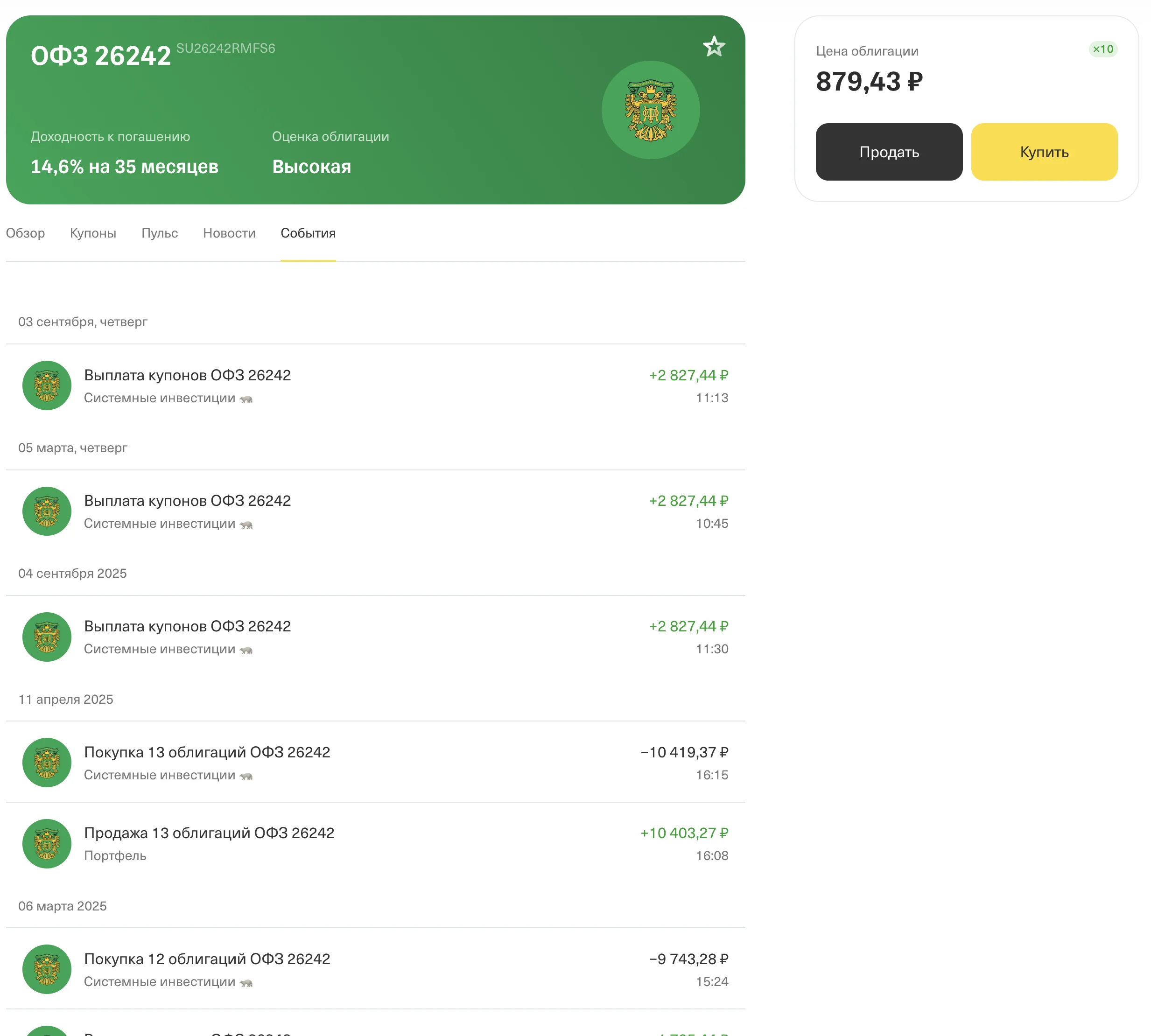Click 'Системные инвестиции' in the 11:30 row
This screenshot has width=1151, height=1036.
159,649
